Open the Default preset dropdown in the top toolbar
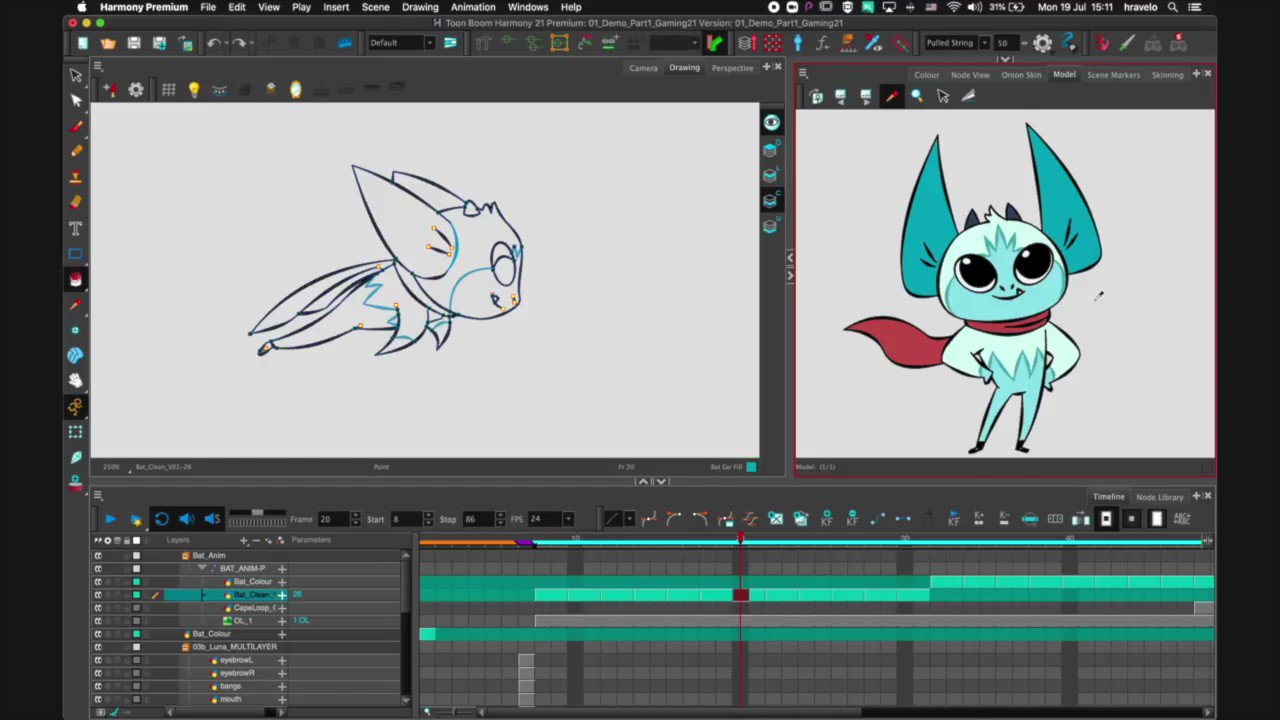Screen dimensions: 1280x720 pyautogui.click(x=430, y=42)
